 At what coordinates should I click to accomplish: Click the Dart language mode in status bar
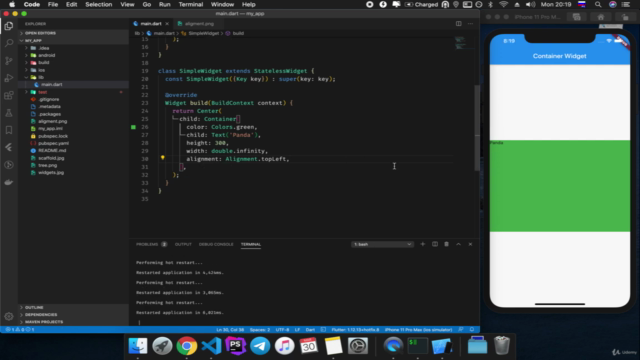[x=310, y=329]
